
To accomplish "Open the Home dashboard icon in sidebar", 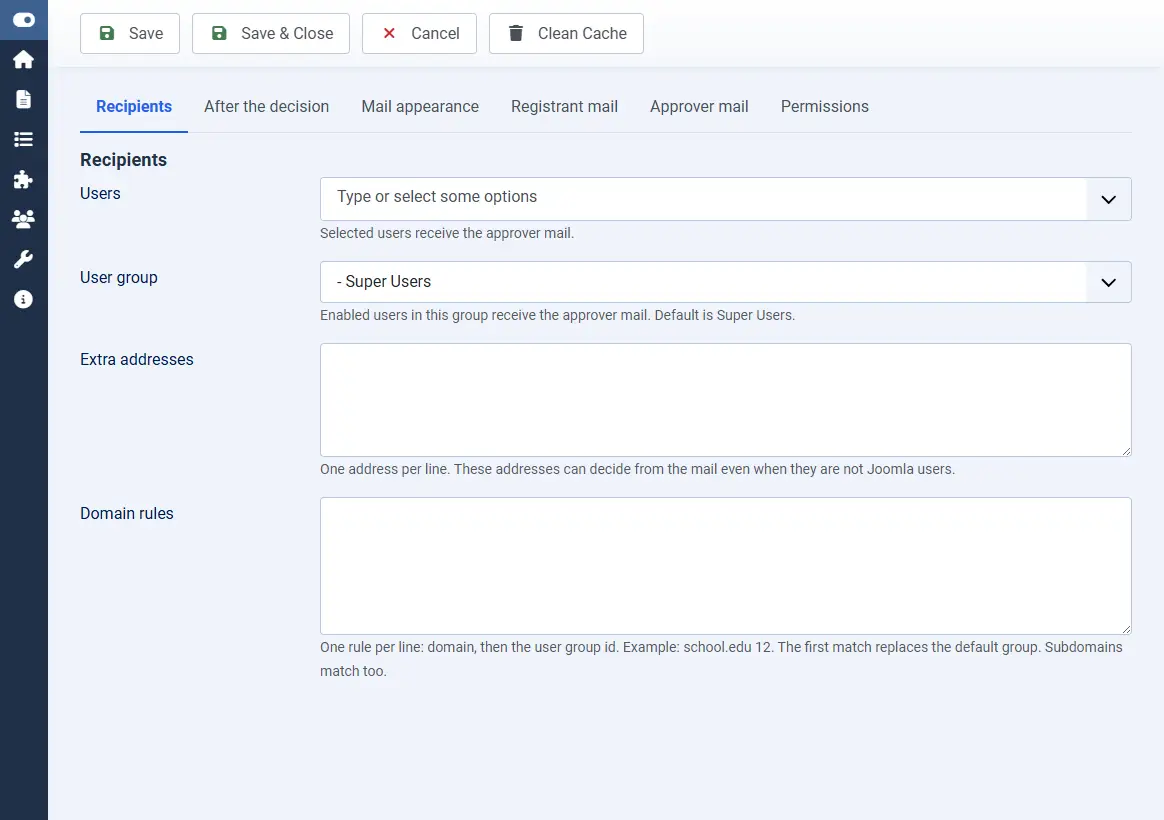I will (x=24, y=59).
